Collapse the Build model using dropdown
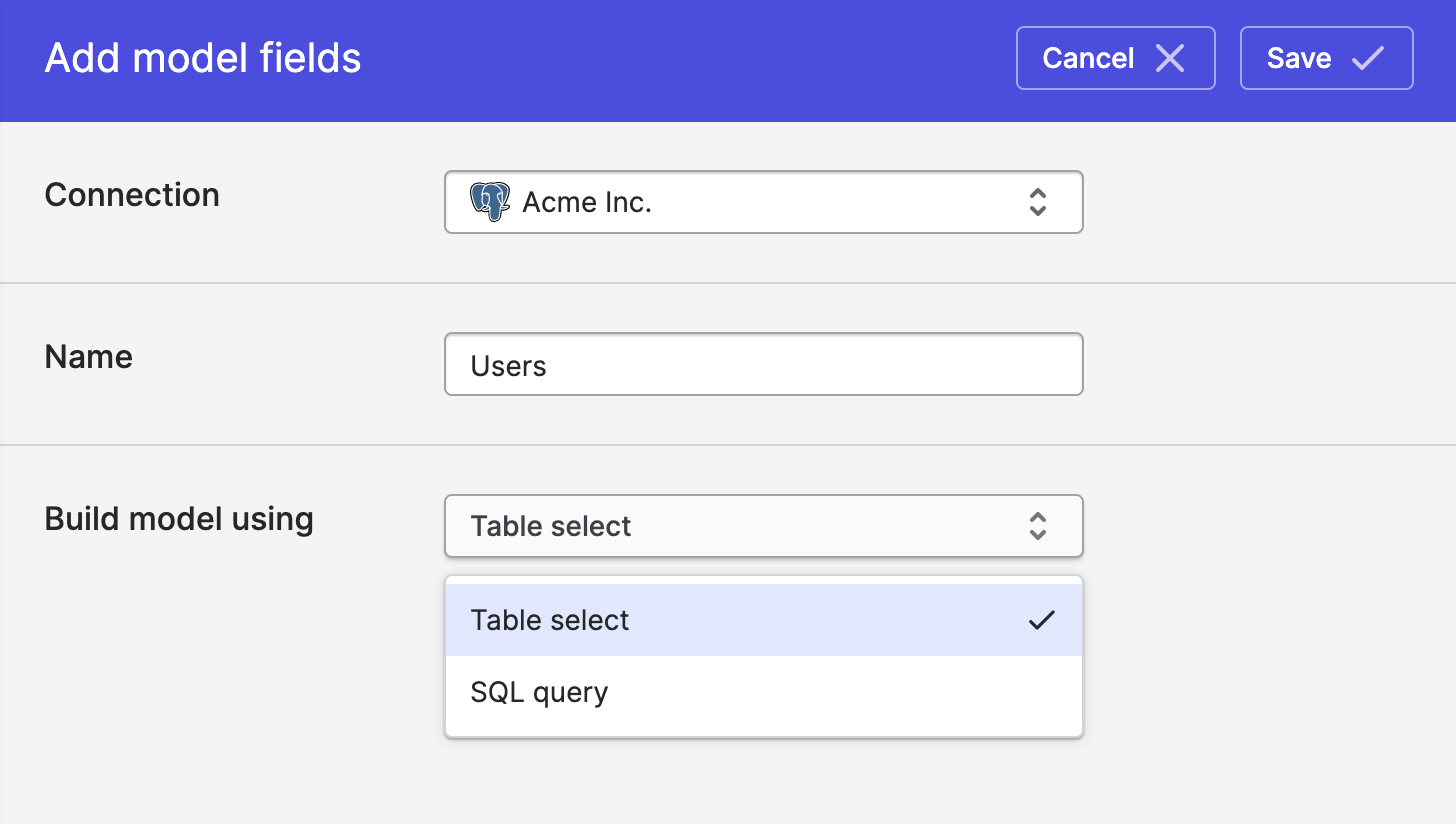This screenshot has height=824, width=1456. click(763, 526)
